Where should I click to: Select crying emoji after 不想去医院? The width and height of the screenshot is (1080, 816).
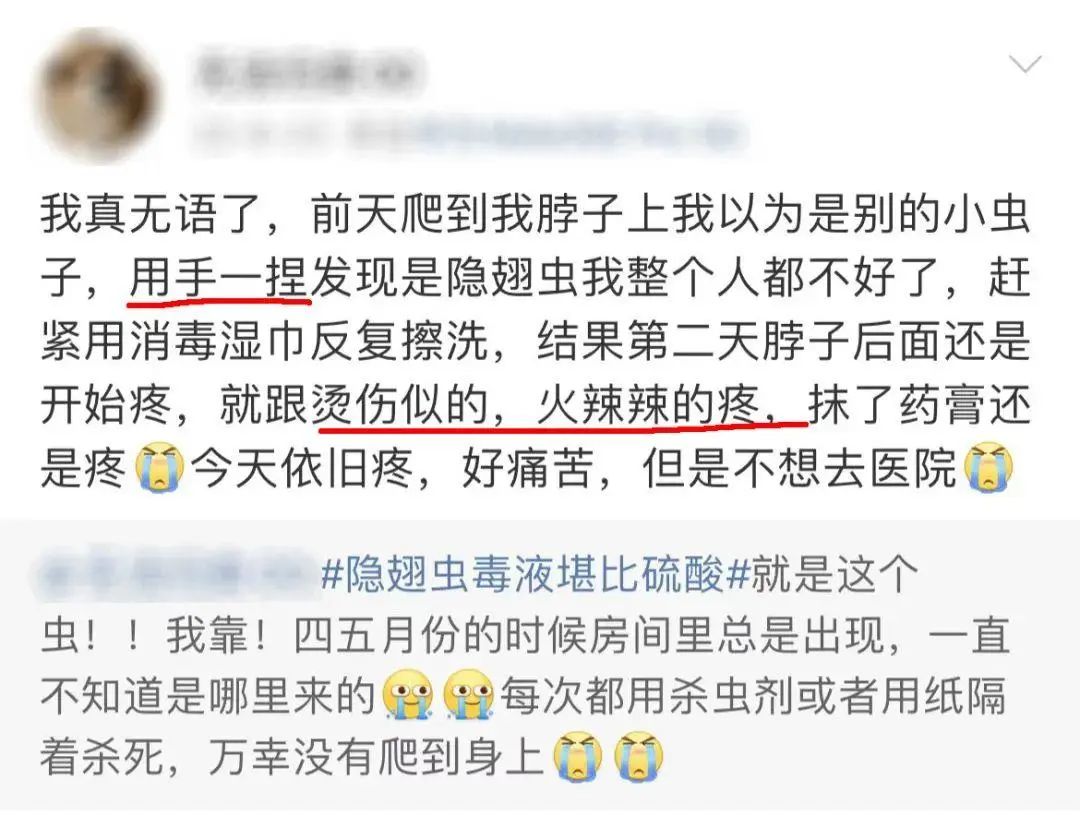click(x=990, y=467)
